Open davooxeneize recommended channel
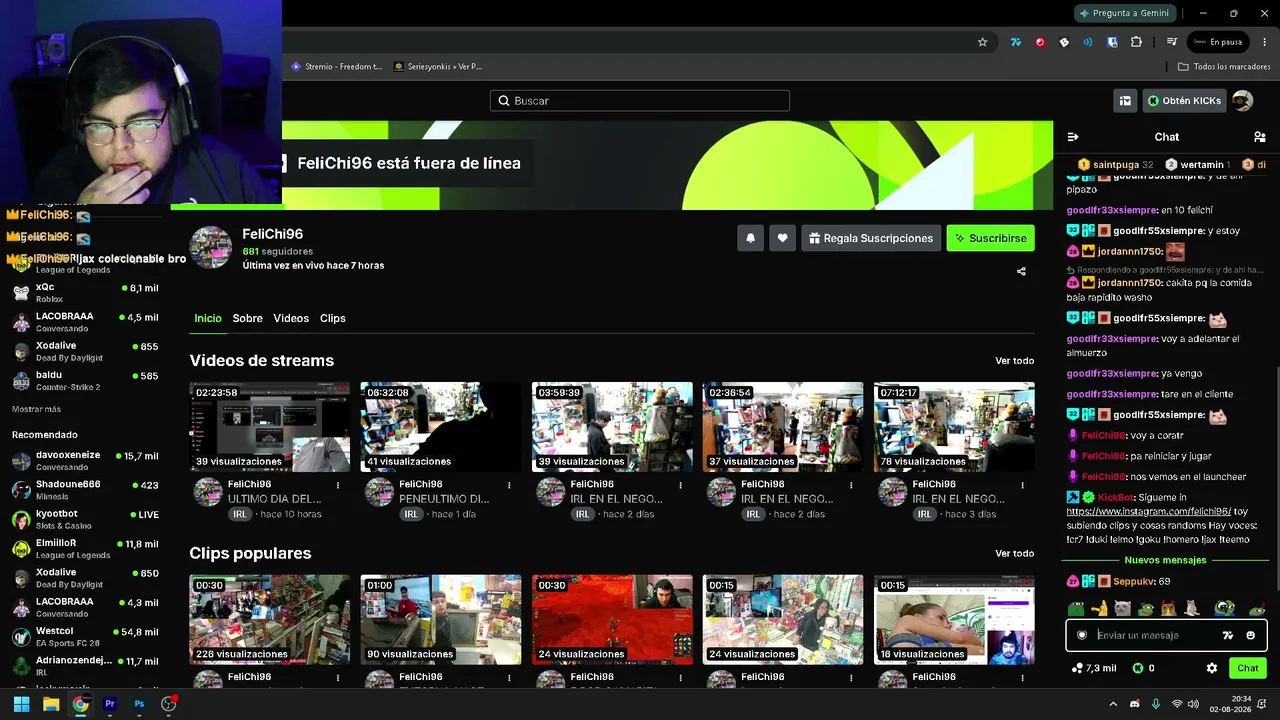 (x=85, y=460)
